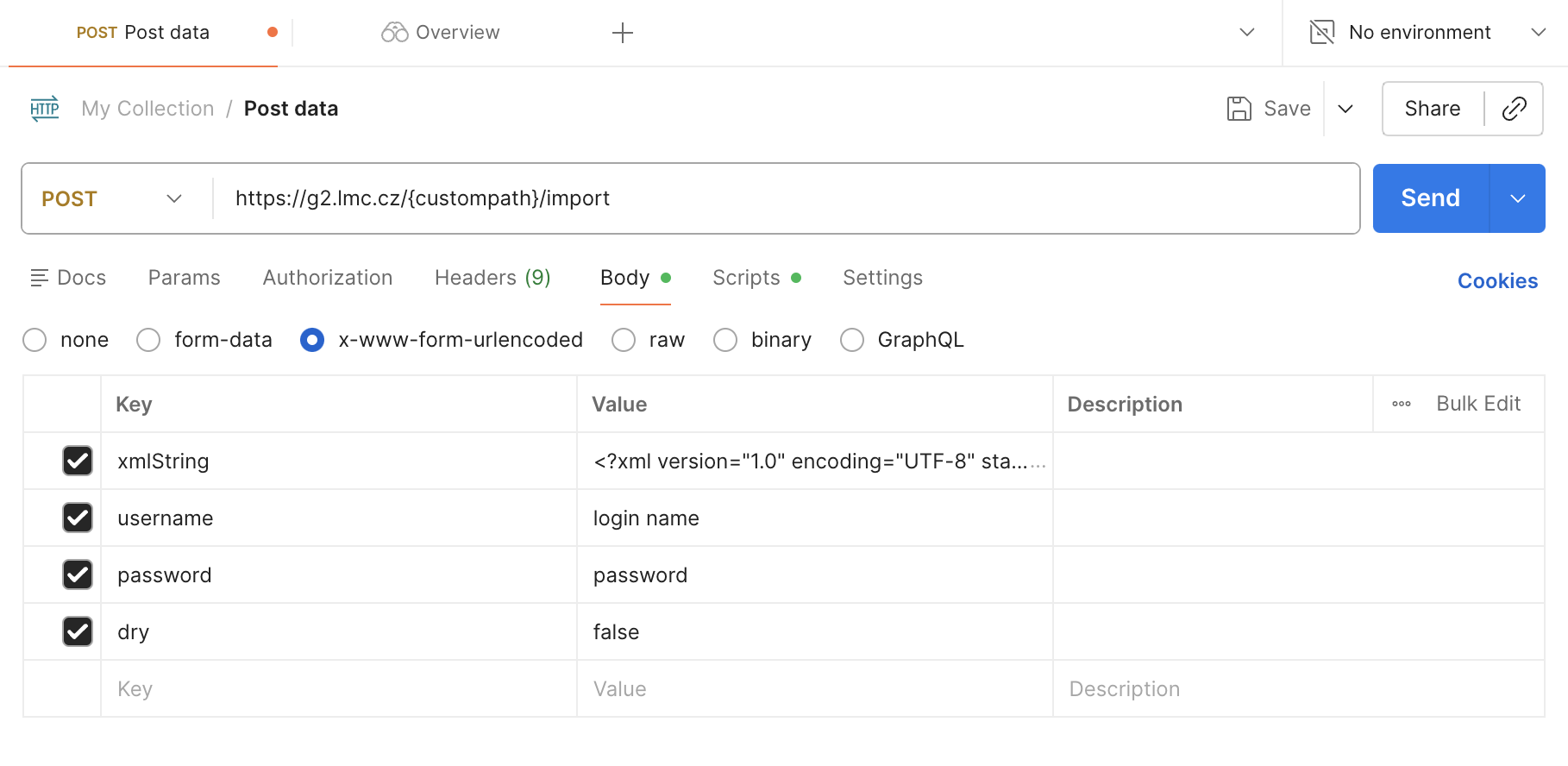Image resolution: width=1568 pixels, height=766 pixels.
Task: Choose the form-data radio option
Action: 148,340
